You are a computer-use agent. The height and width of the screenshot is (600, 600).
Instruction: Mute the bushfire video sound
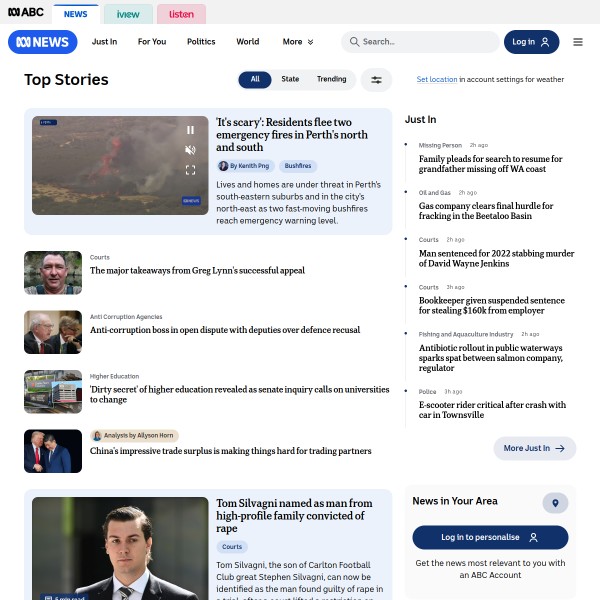190,150
